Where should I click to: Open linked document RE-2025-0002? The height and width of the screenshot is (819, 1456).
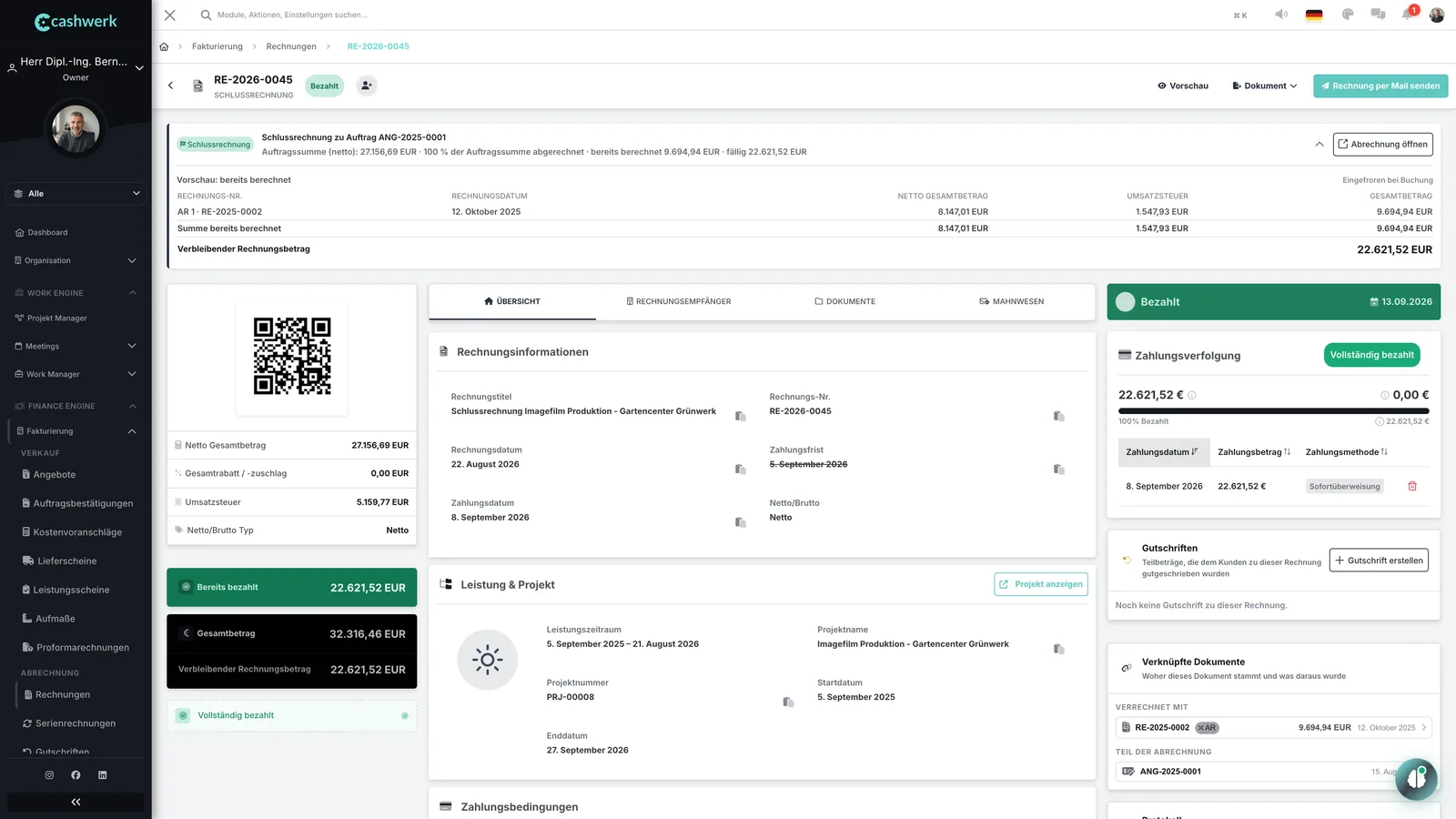pos(1273,728)
